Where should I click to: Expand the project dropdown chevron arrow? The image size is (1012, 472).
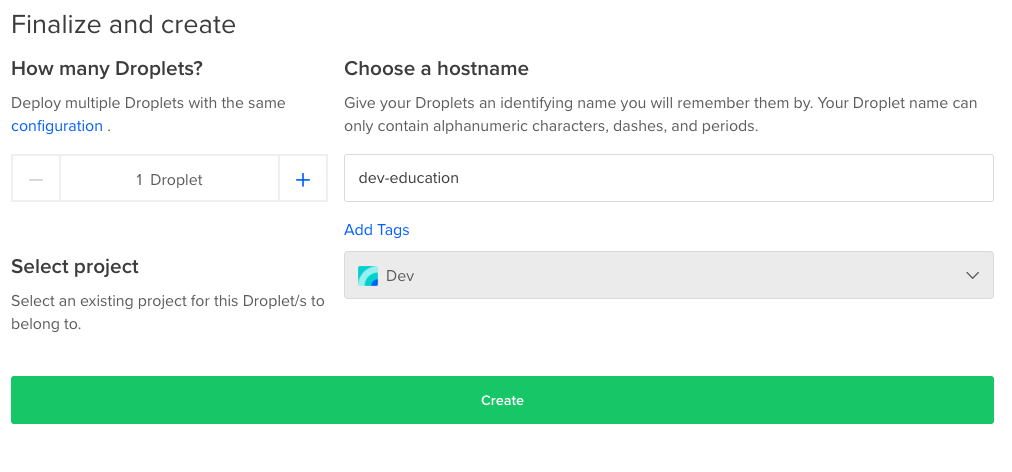click(972, 276)
